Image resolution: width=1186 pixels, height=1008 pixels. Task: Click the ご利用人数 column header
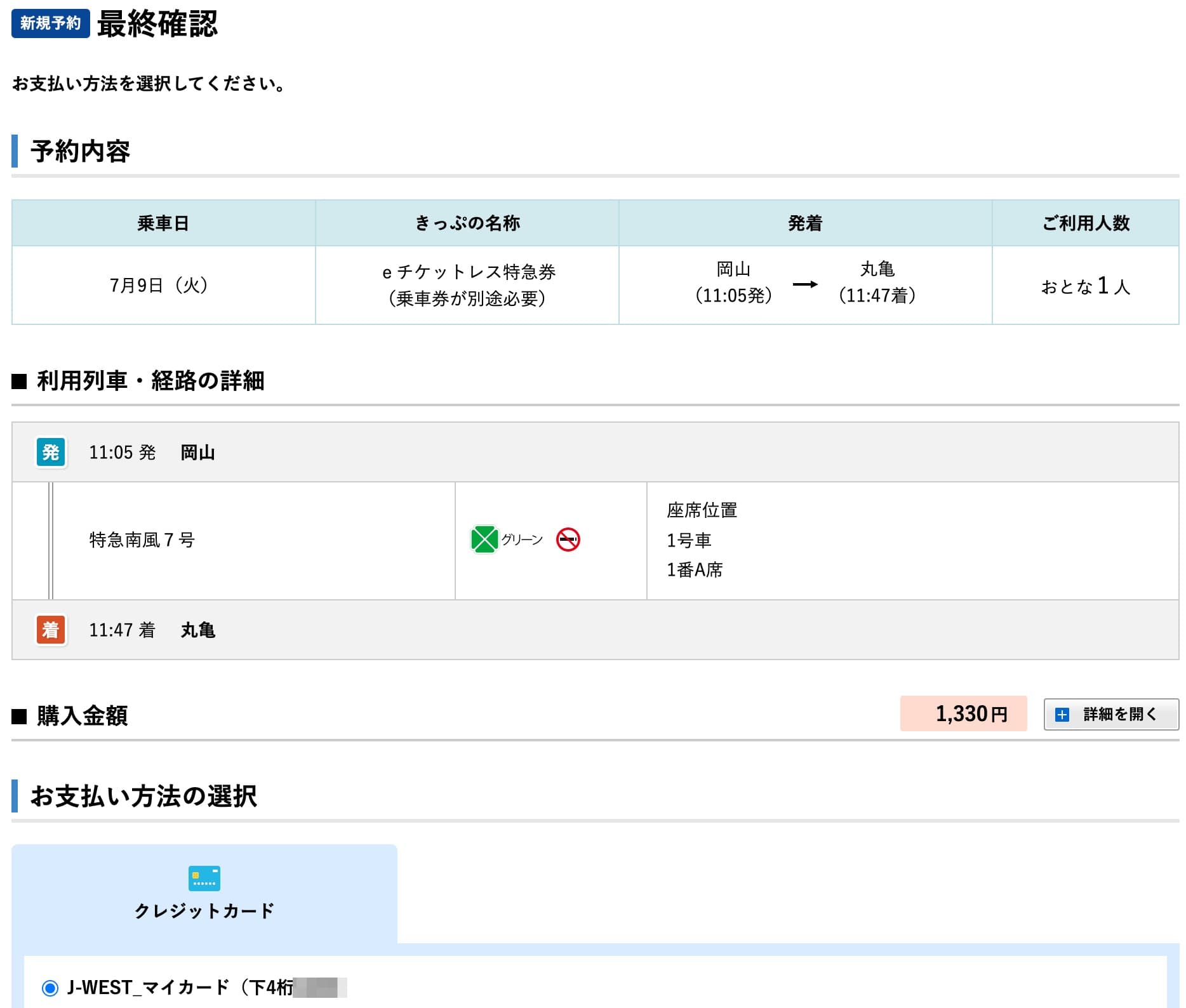1086,223
